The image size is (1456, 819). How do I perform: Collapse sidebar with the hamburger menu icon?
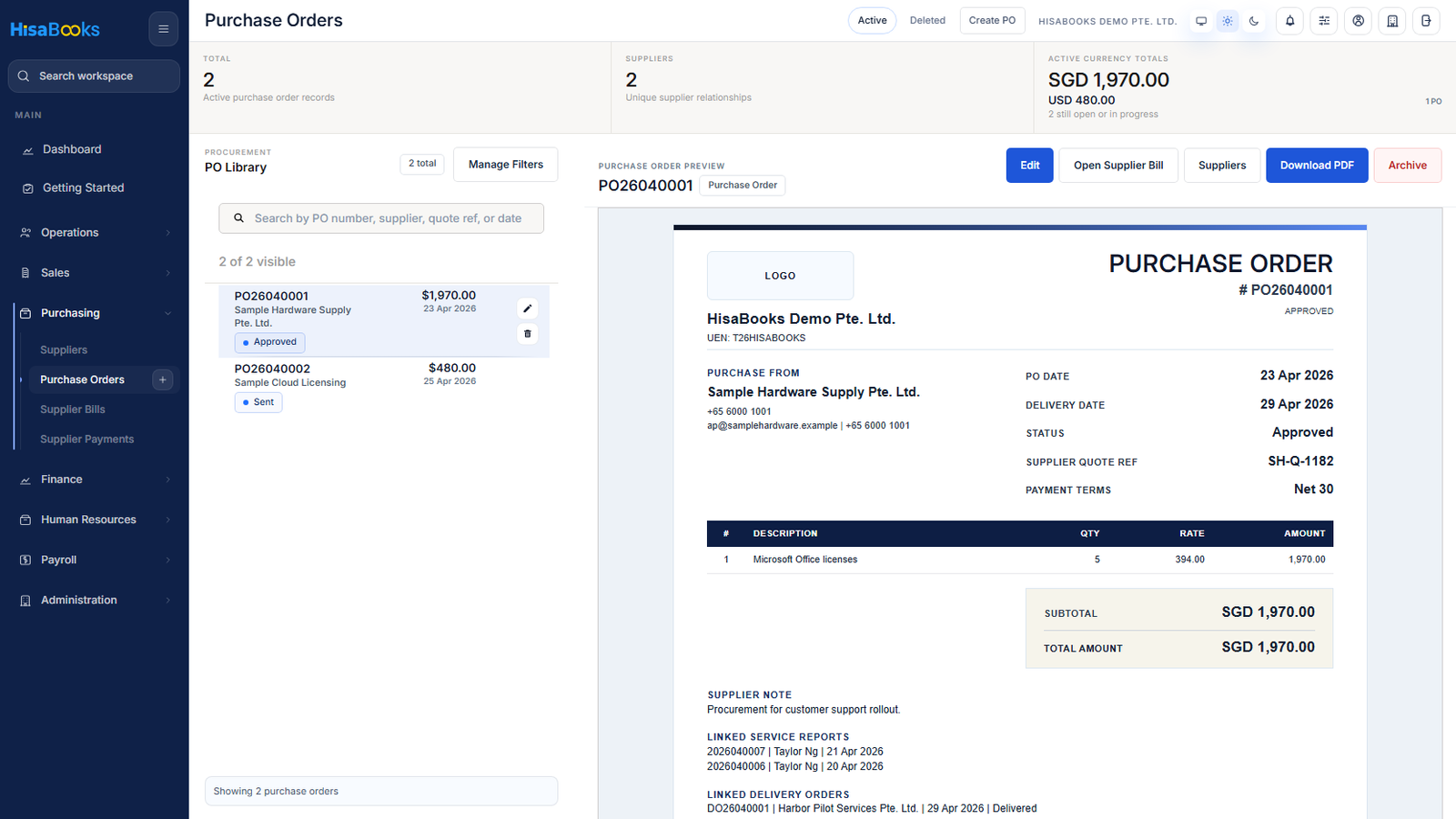click(163, 29)
